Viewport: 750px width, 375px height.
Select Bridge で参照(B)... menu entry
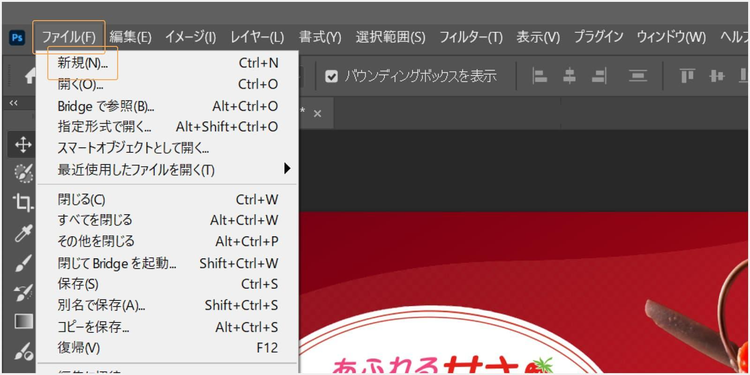click(x=167, y=106)
